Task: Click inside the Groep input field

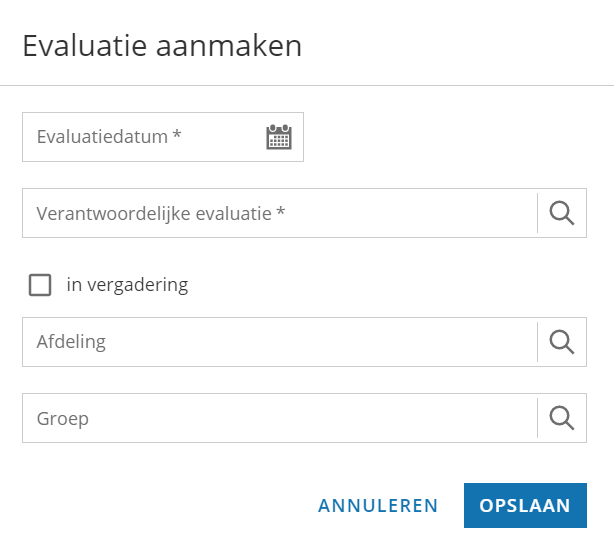Action: point(280,418)
